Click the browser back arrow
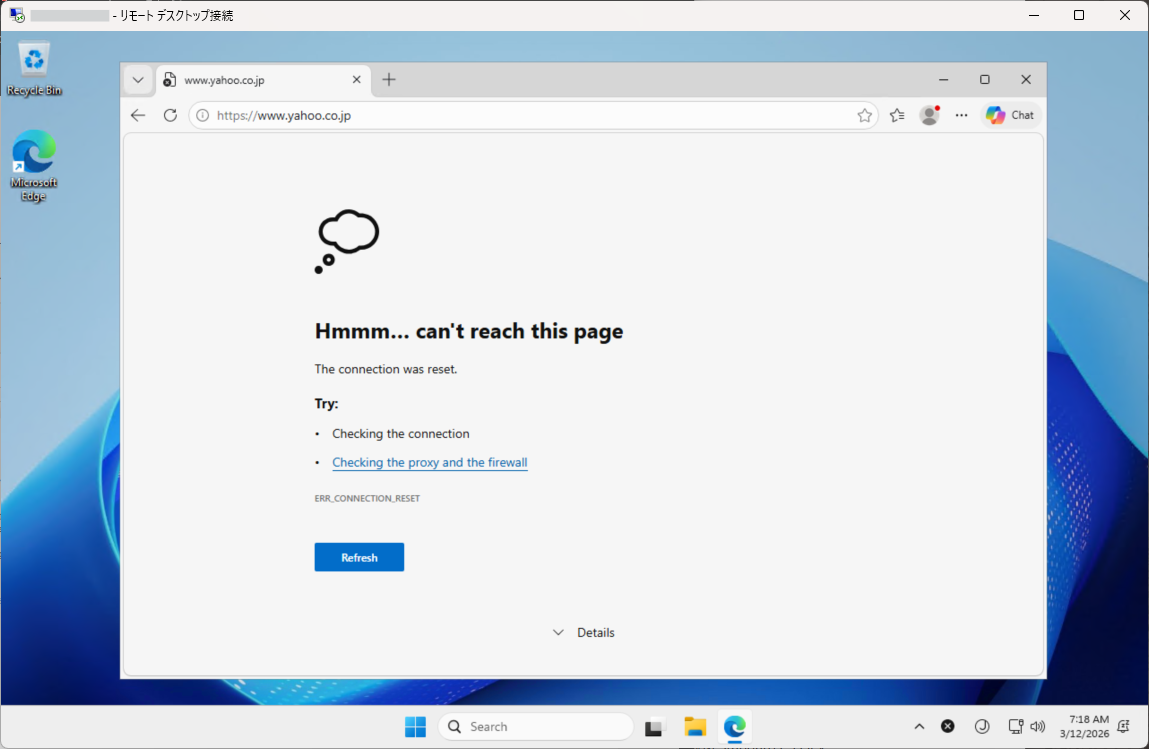1149x749 pixels. [138, 115]
